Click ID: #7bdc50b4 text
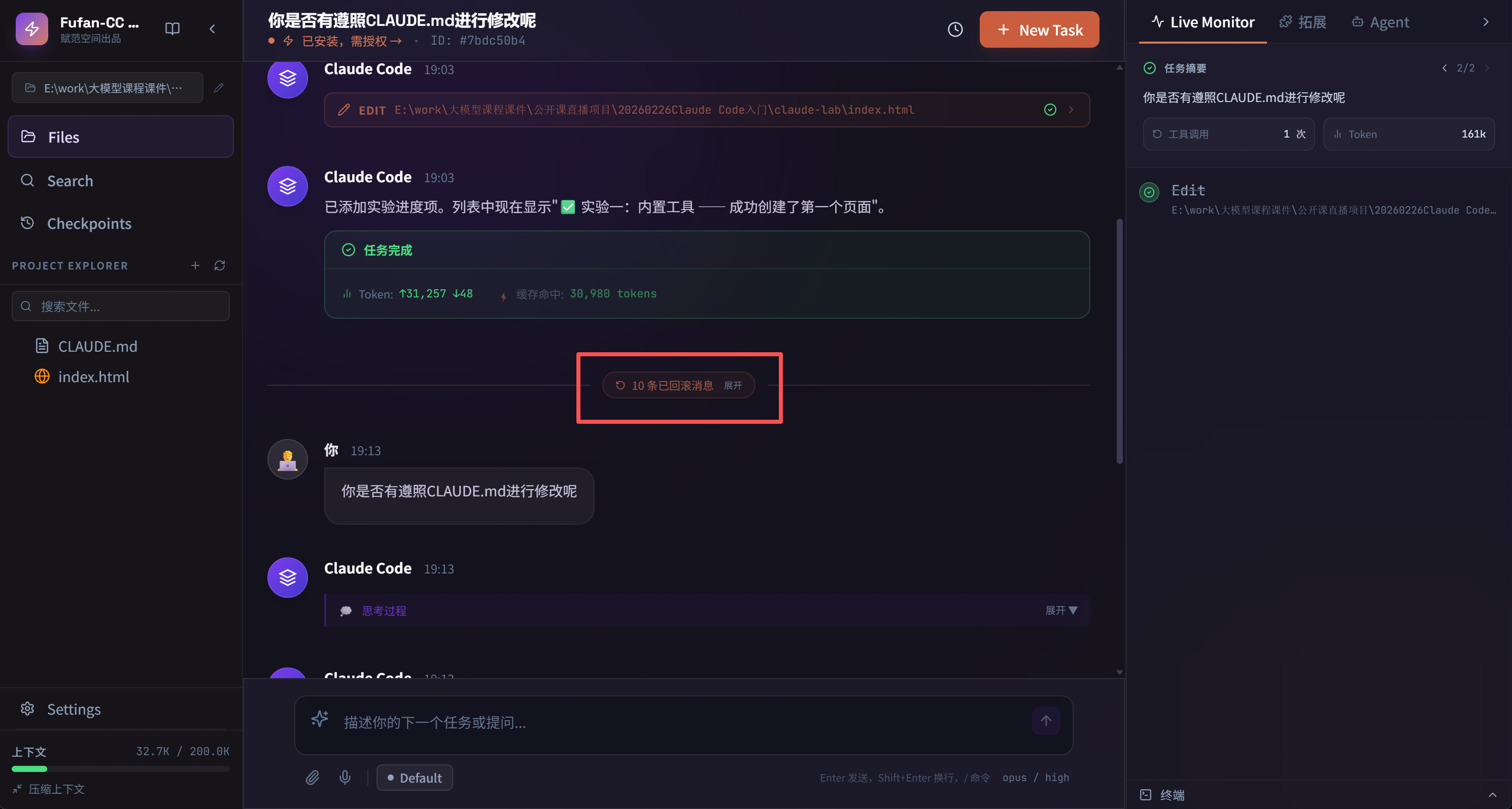This screenshot has height=809, width=1512. click(x=478, y=41)
